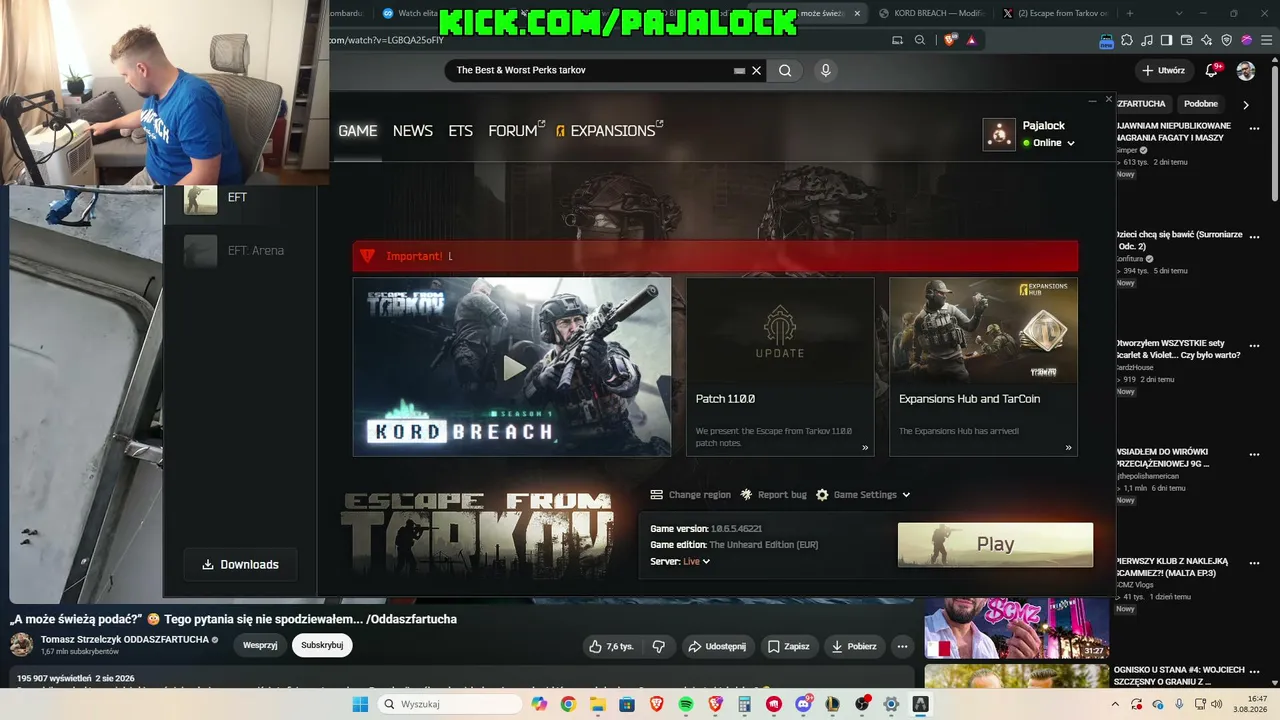Open Google Chrome from the taskbar
The height and width of the screenshot is (720, 1280).
point(568,704)
